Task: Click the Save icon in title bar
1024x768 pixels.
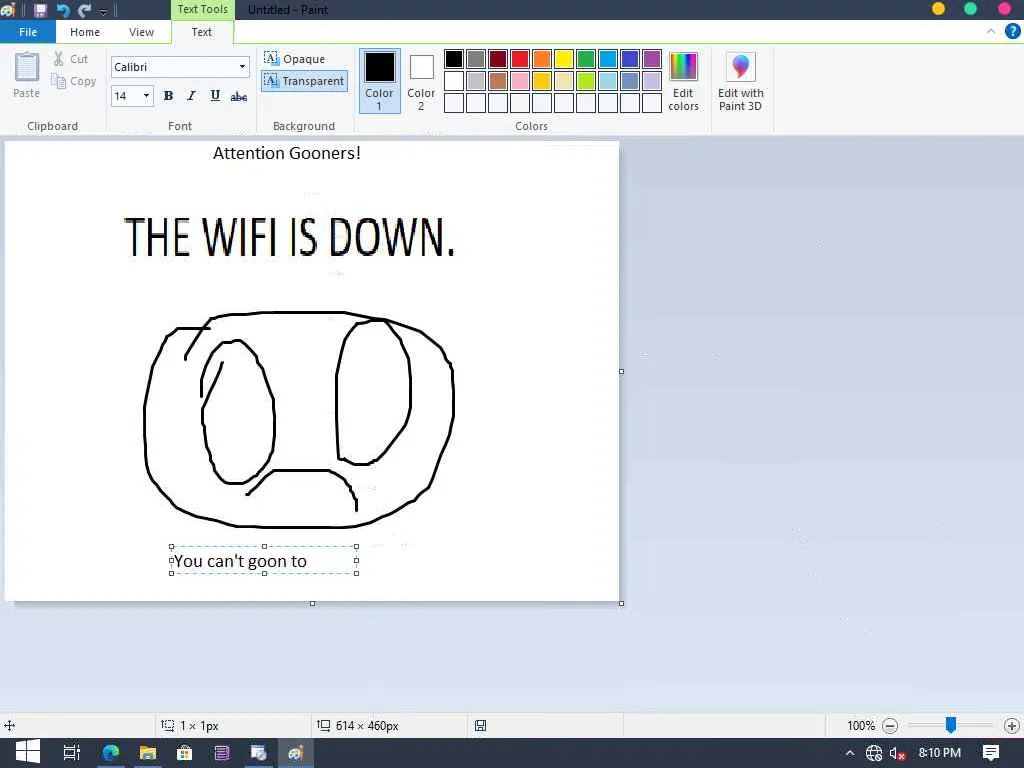Action: click(x=40, y=10)
